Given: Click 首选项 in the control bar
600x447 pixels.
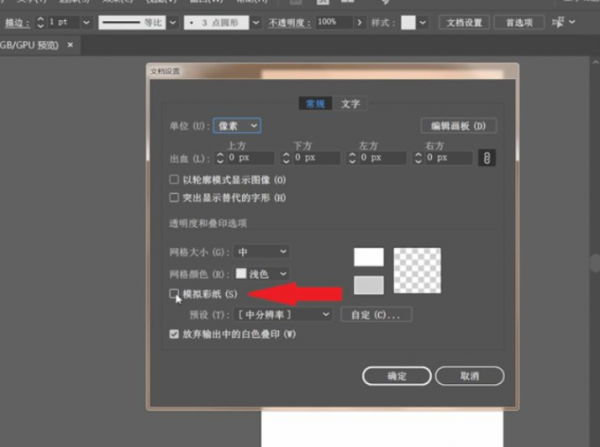Looking at the screenshot, I should (519, 23).
